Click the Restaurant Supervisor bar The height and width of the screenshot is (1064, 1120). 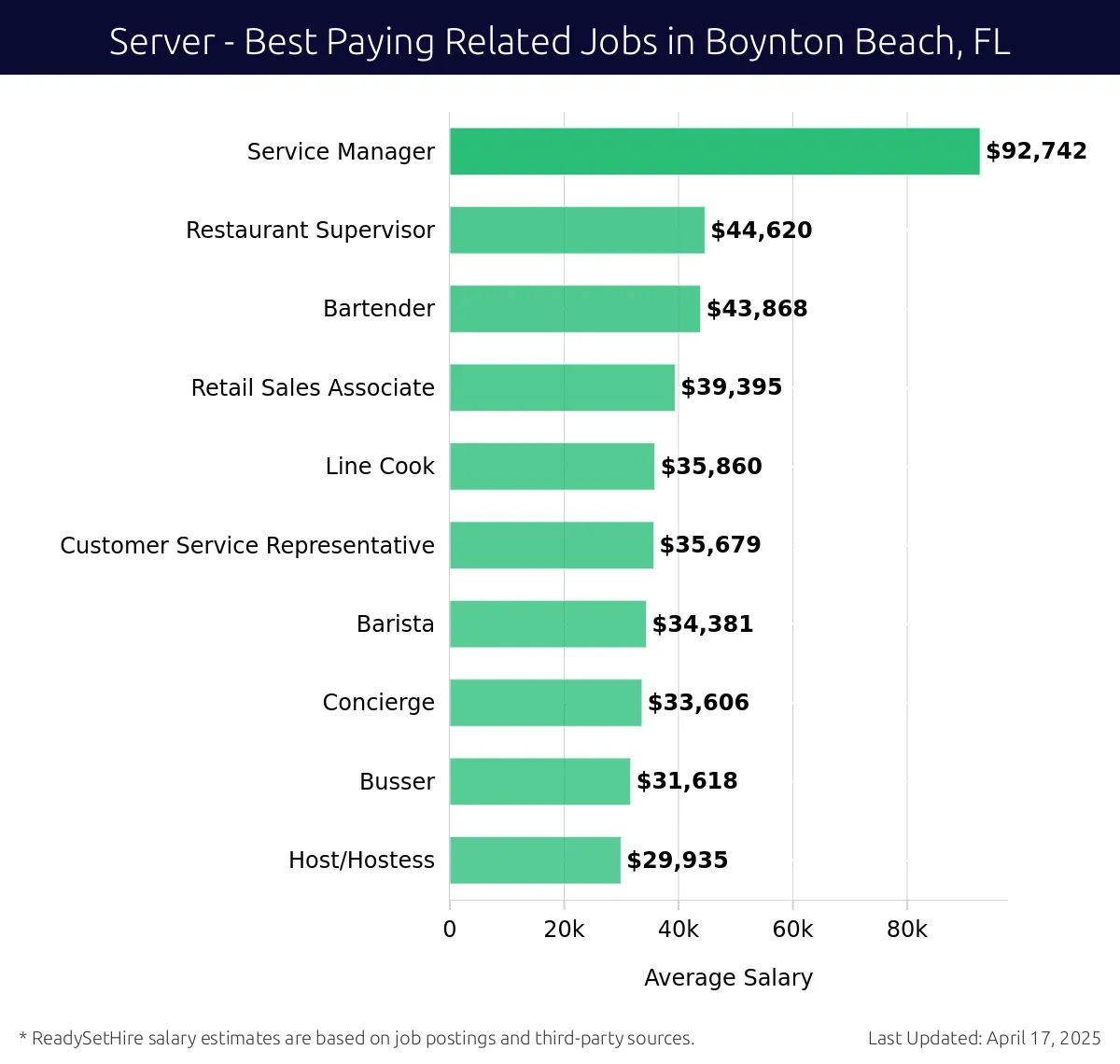(x=577, y=230)
